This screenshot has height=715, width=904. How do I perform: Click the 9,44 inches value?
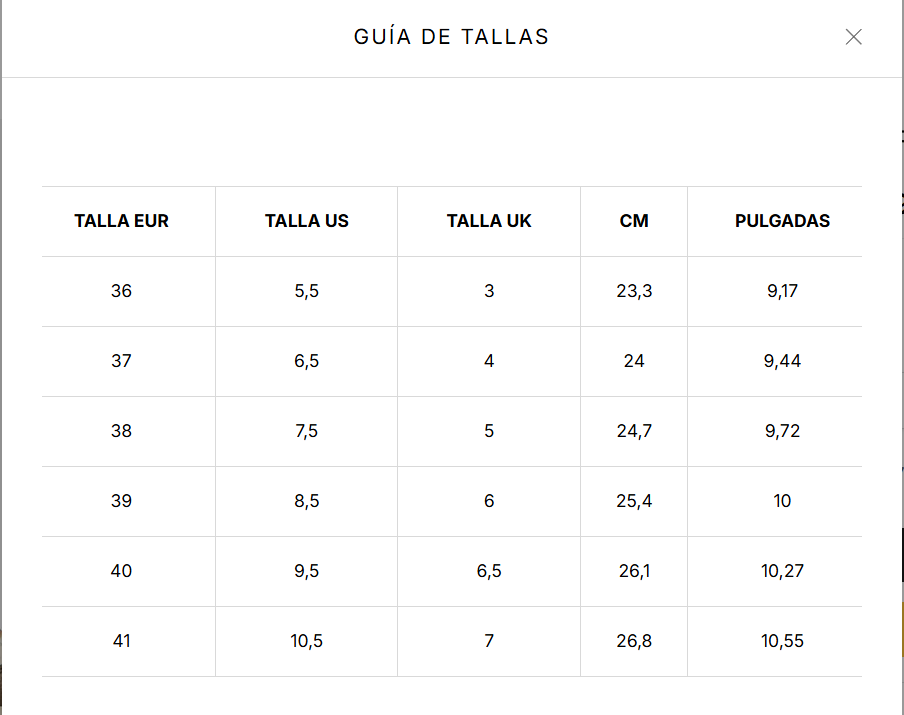point(782,361)
